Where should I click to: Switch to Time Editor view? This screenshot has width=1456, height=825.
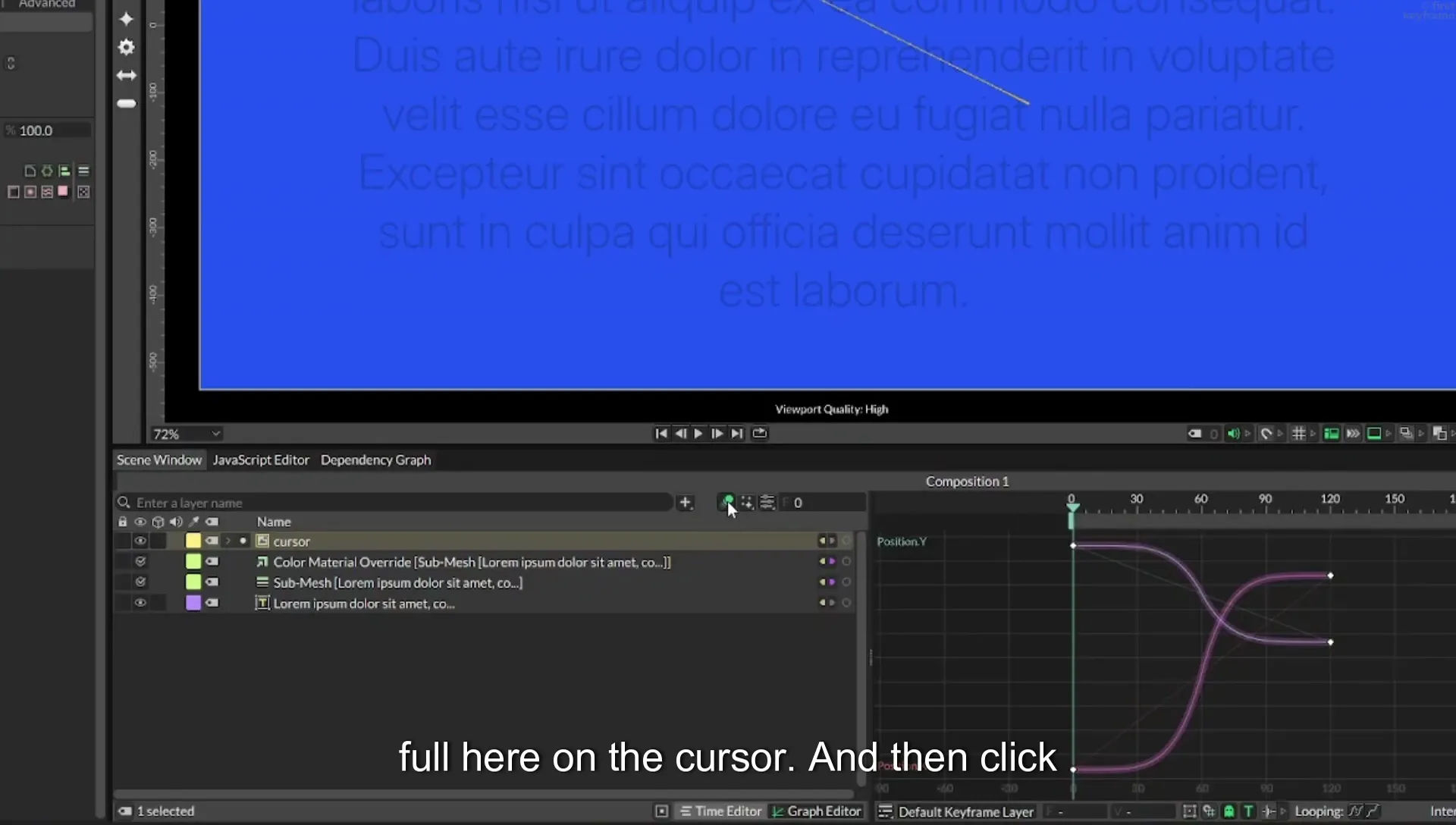(720, 811)
